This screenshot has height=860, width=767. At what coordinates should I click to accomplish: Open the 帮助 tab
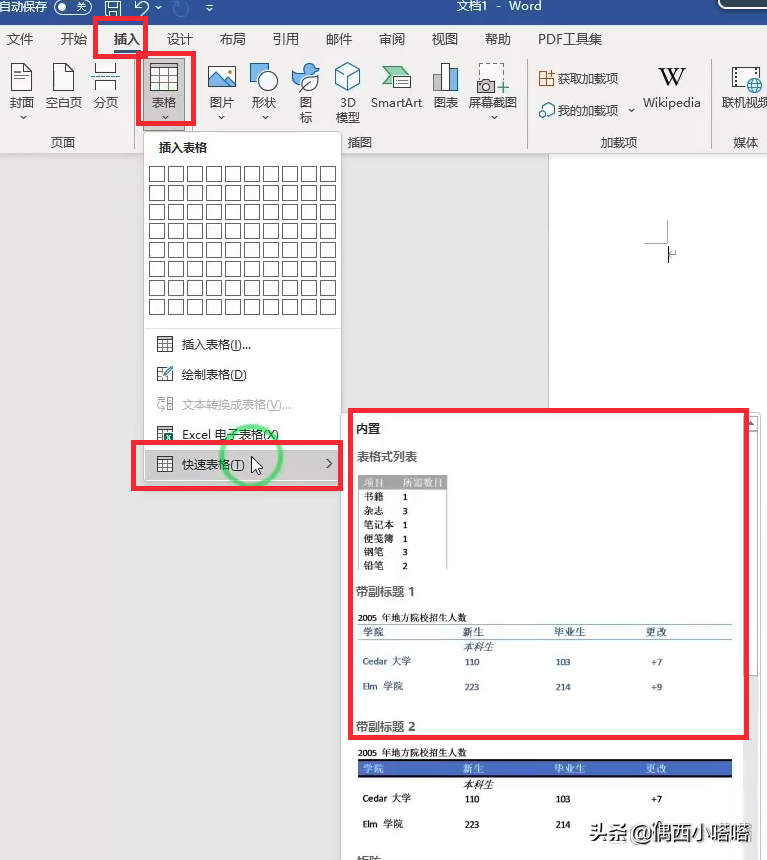pos(498,39)
